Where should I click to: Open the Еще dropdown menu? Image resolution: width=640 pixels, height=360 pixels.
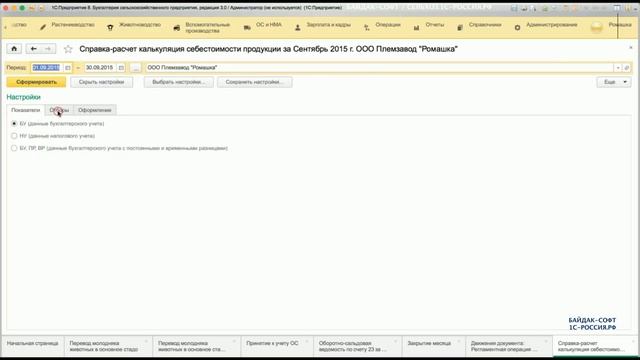[x=613, y=82]
